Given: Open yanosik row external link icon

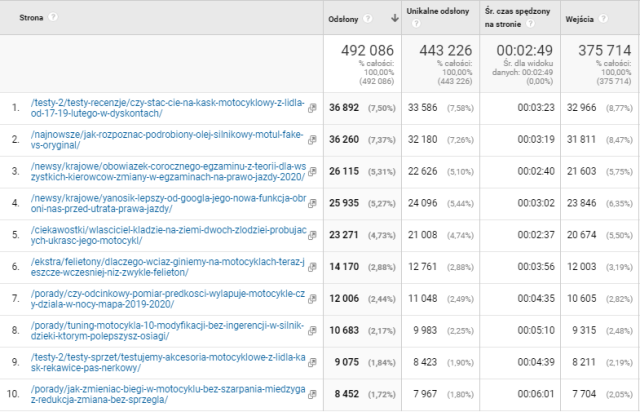Looking at the screenshot, I should [x=312, y=203].
